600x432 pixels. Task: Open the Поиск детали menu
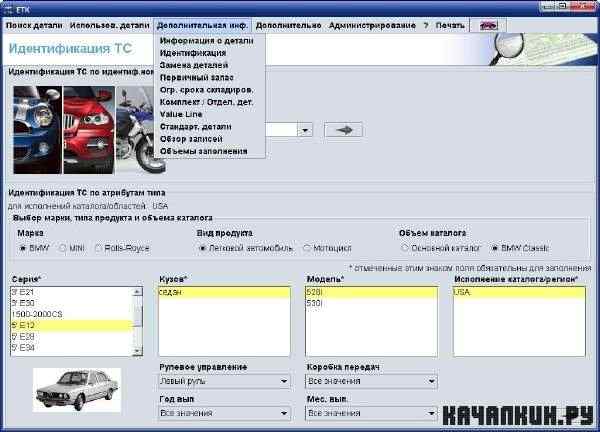34,25
